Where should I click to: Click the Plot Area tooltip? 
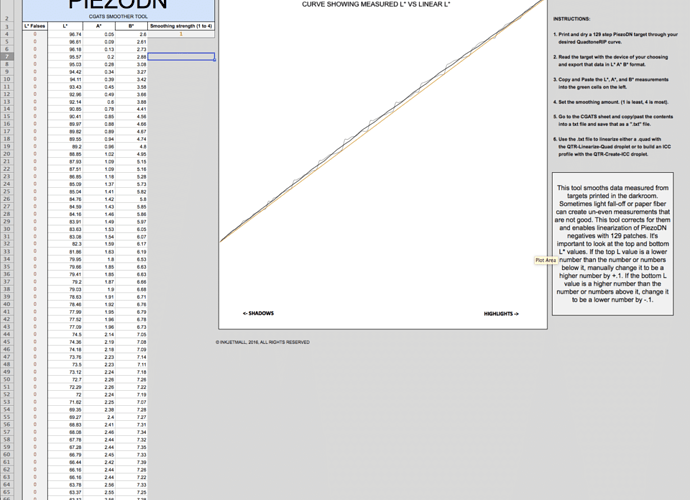(547, 261)
